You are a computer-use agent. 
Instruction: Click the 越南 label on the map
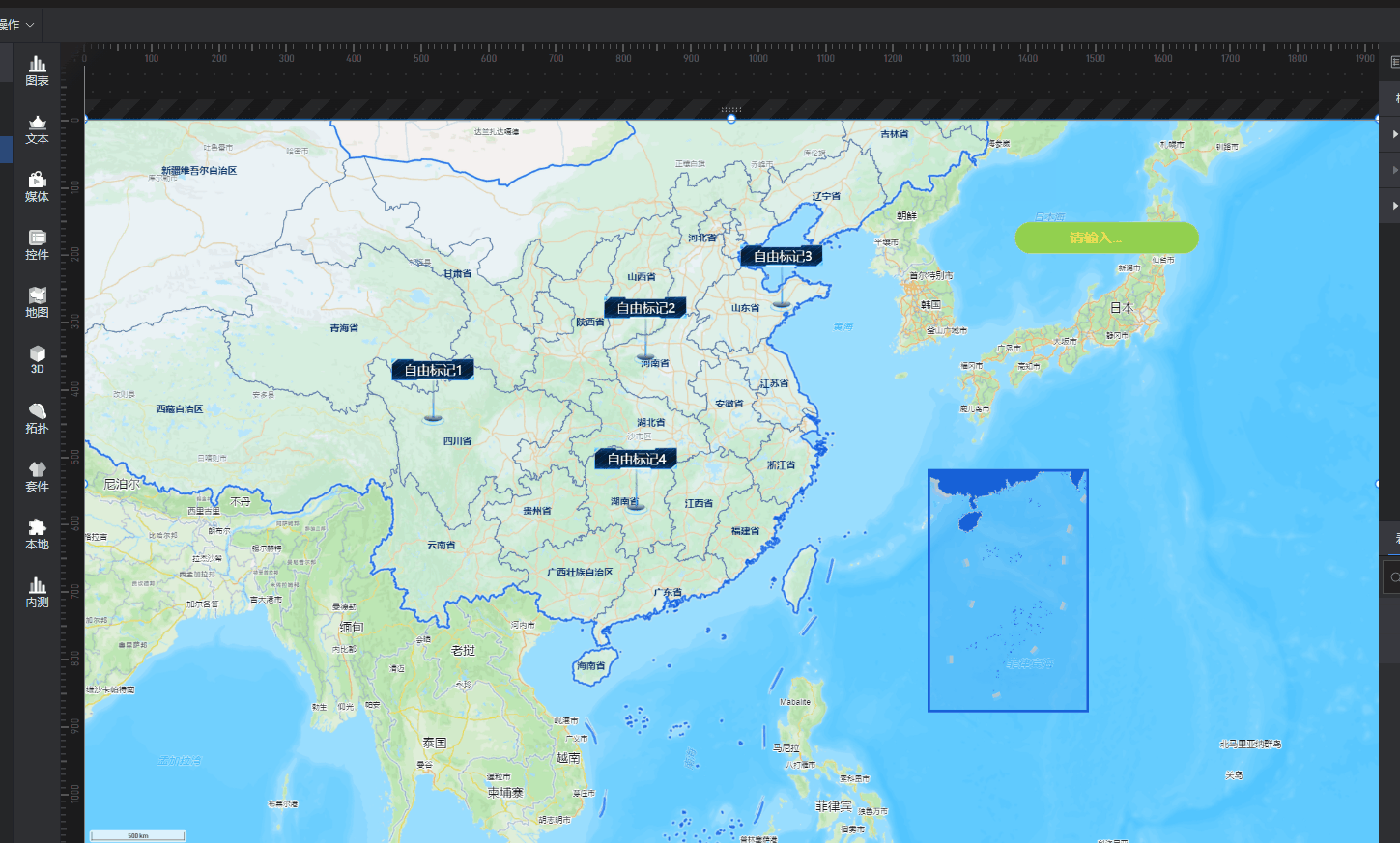(x=568, y=758)
